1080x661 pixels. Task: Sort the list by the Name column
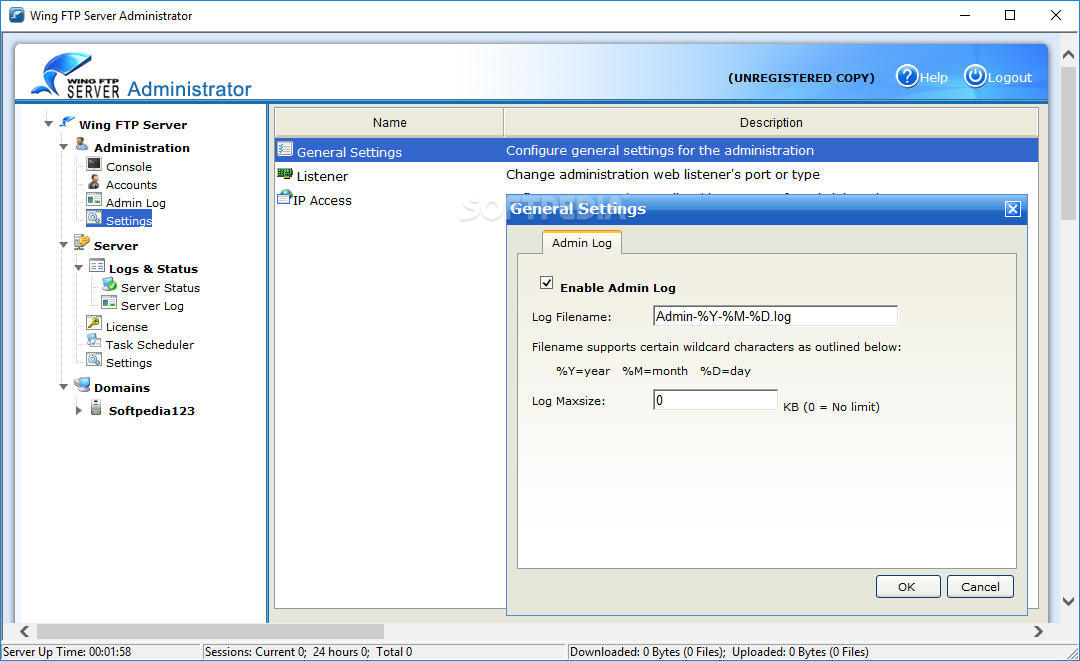pos(389,123)
